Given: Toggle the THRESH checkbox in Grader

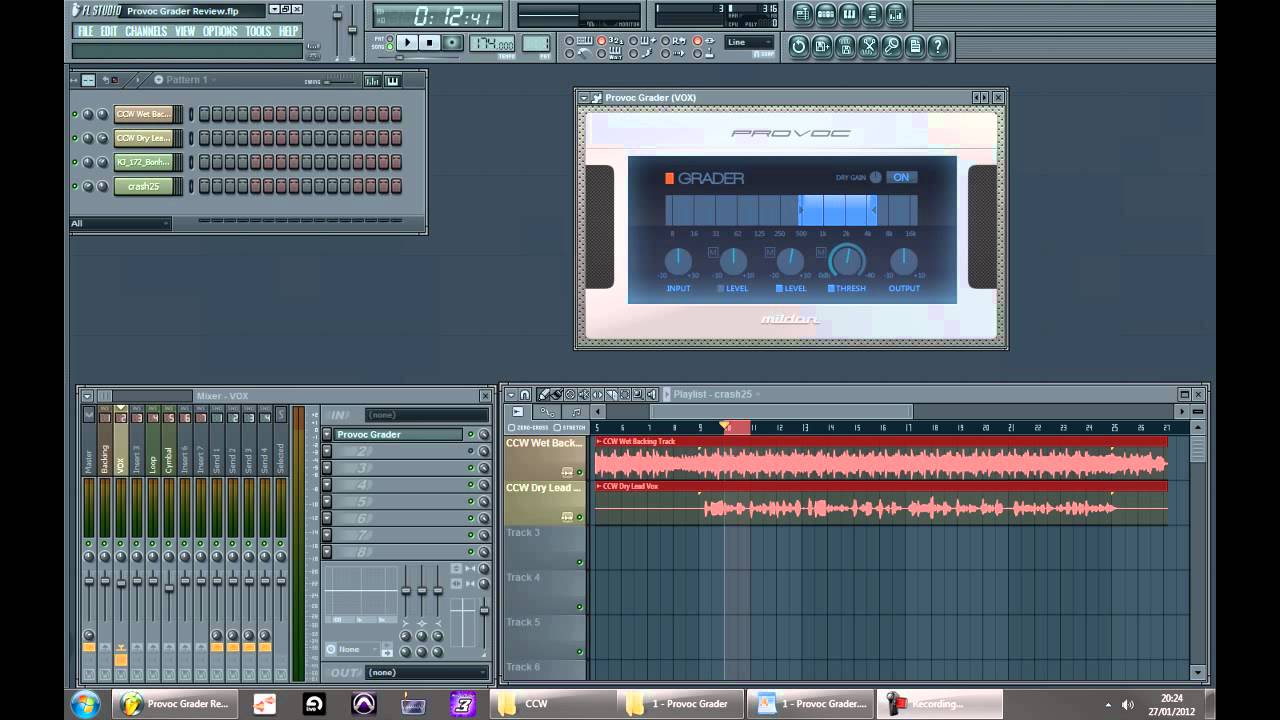Looking at the screenshot, I should tap(830, 288).
